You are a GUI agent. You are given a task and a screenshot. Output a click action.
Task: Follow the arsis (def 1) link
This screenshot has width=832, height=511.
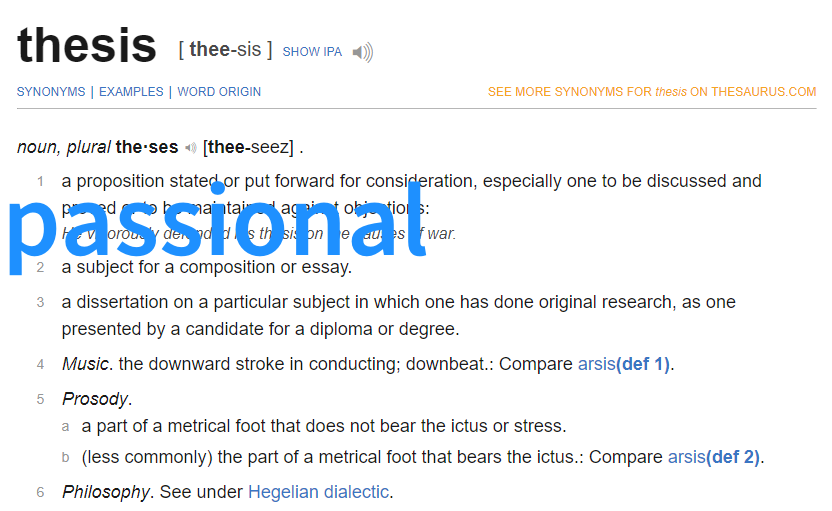[x=624, y=364]
